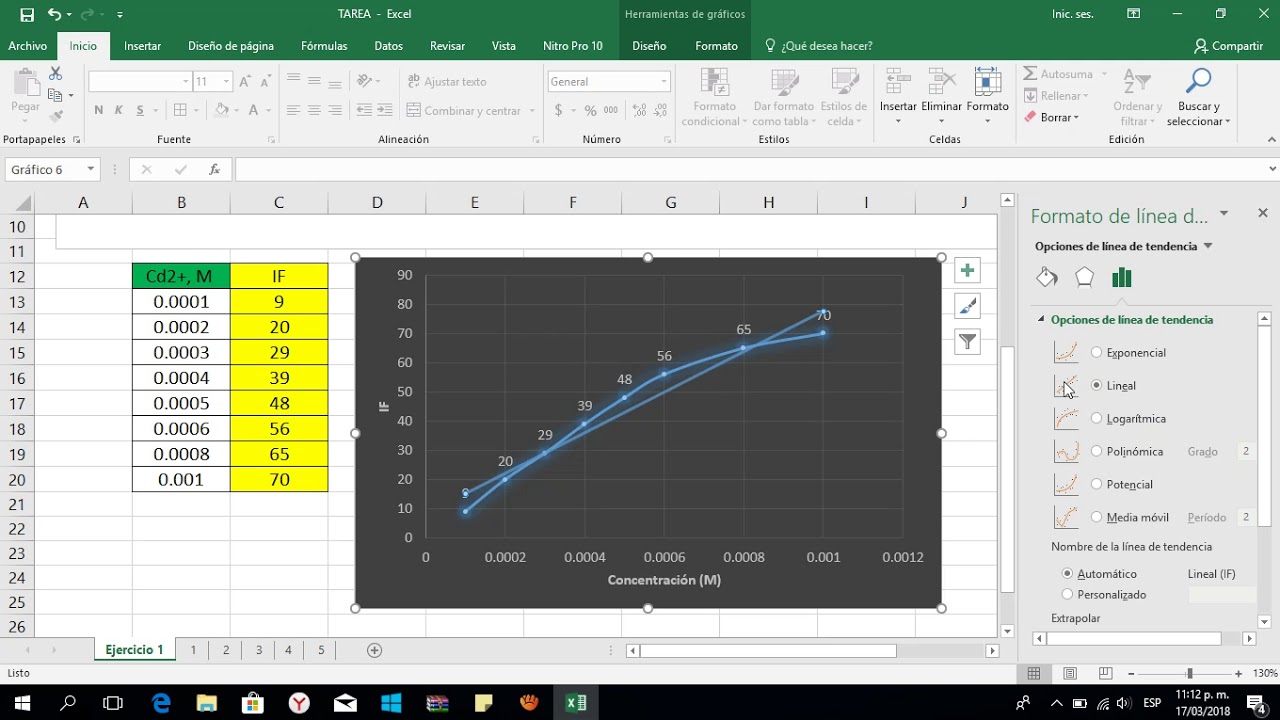Click the Estilos de celda icon
This screenshot has height=720, width=1280.
[844, 83]
